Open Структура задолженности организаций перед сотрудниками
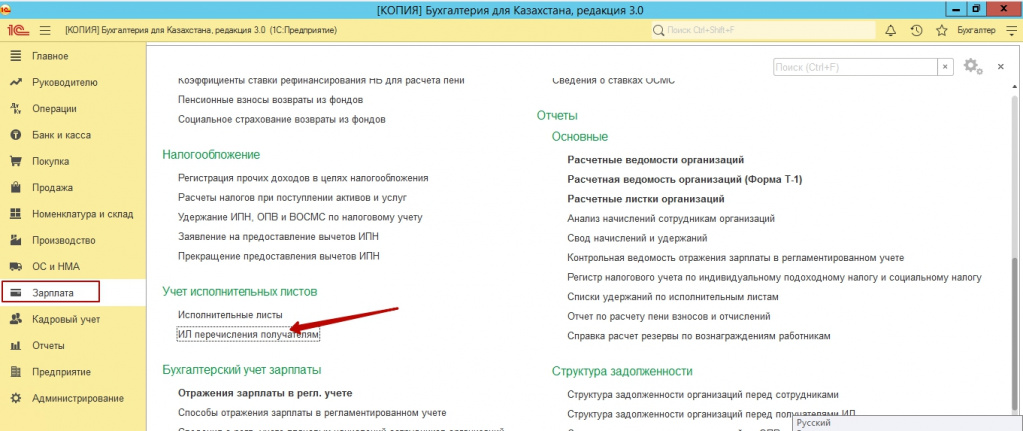The image size is (1023, 431). coord(703,394)
